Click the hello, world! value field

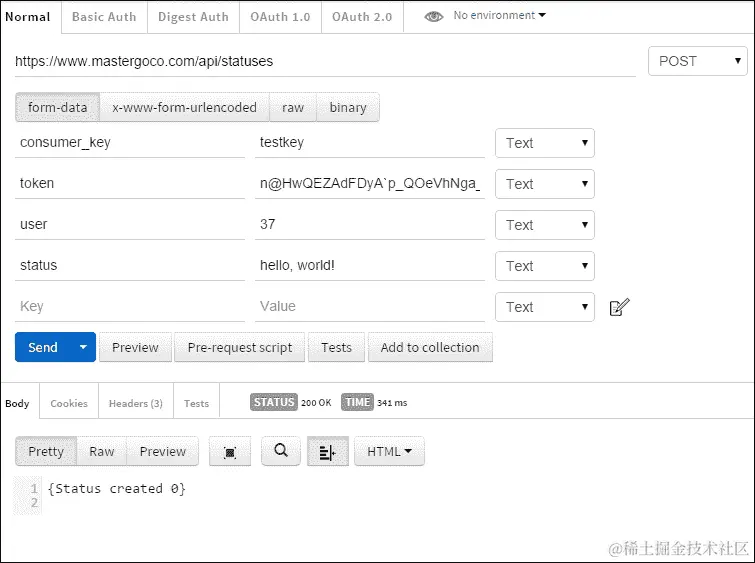coord(370,265)
